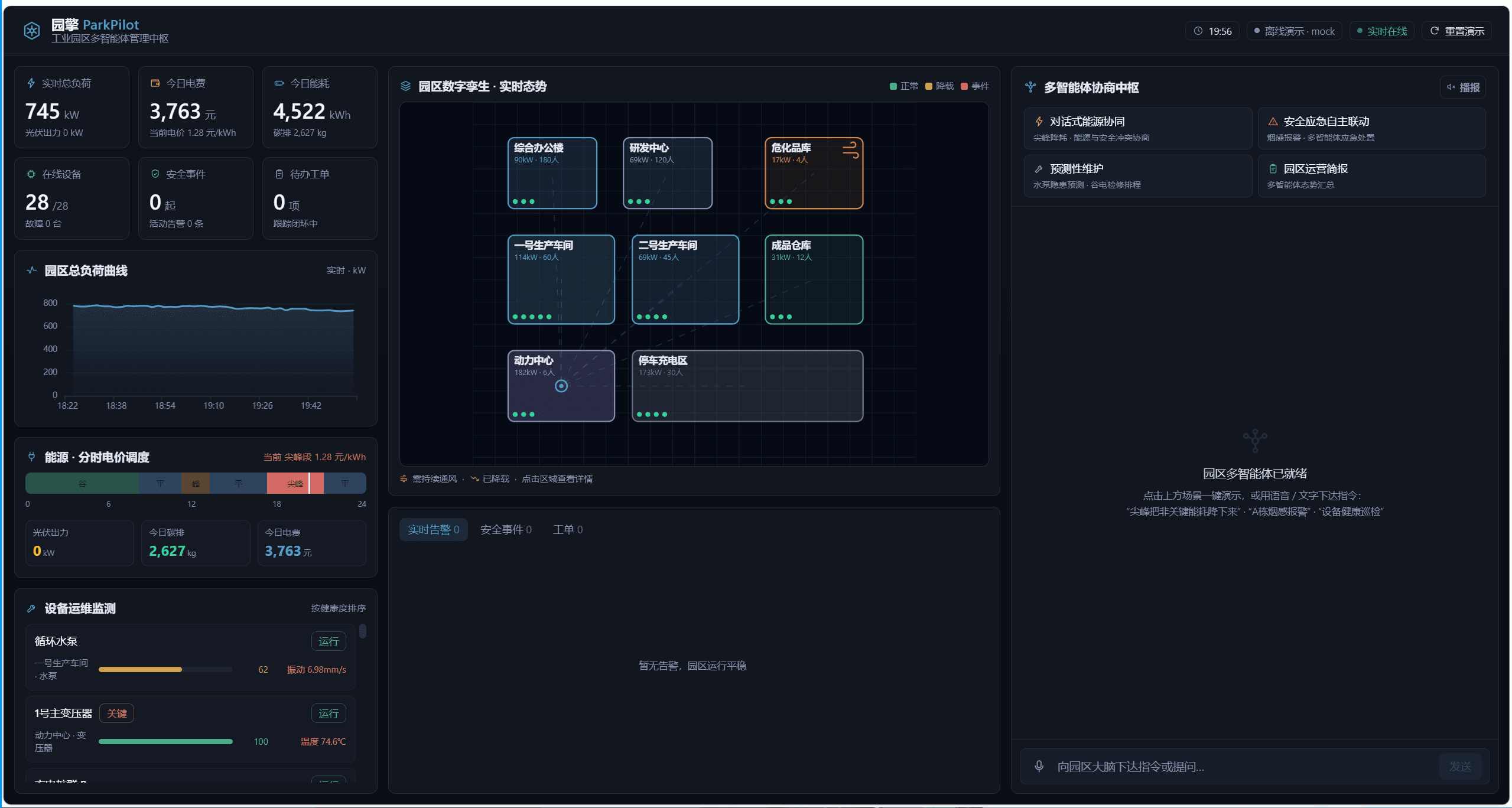Open the 一号生产车间 zone
Image resolution: width=1512 pixels, height=808 pixels.
[561, 279]
